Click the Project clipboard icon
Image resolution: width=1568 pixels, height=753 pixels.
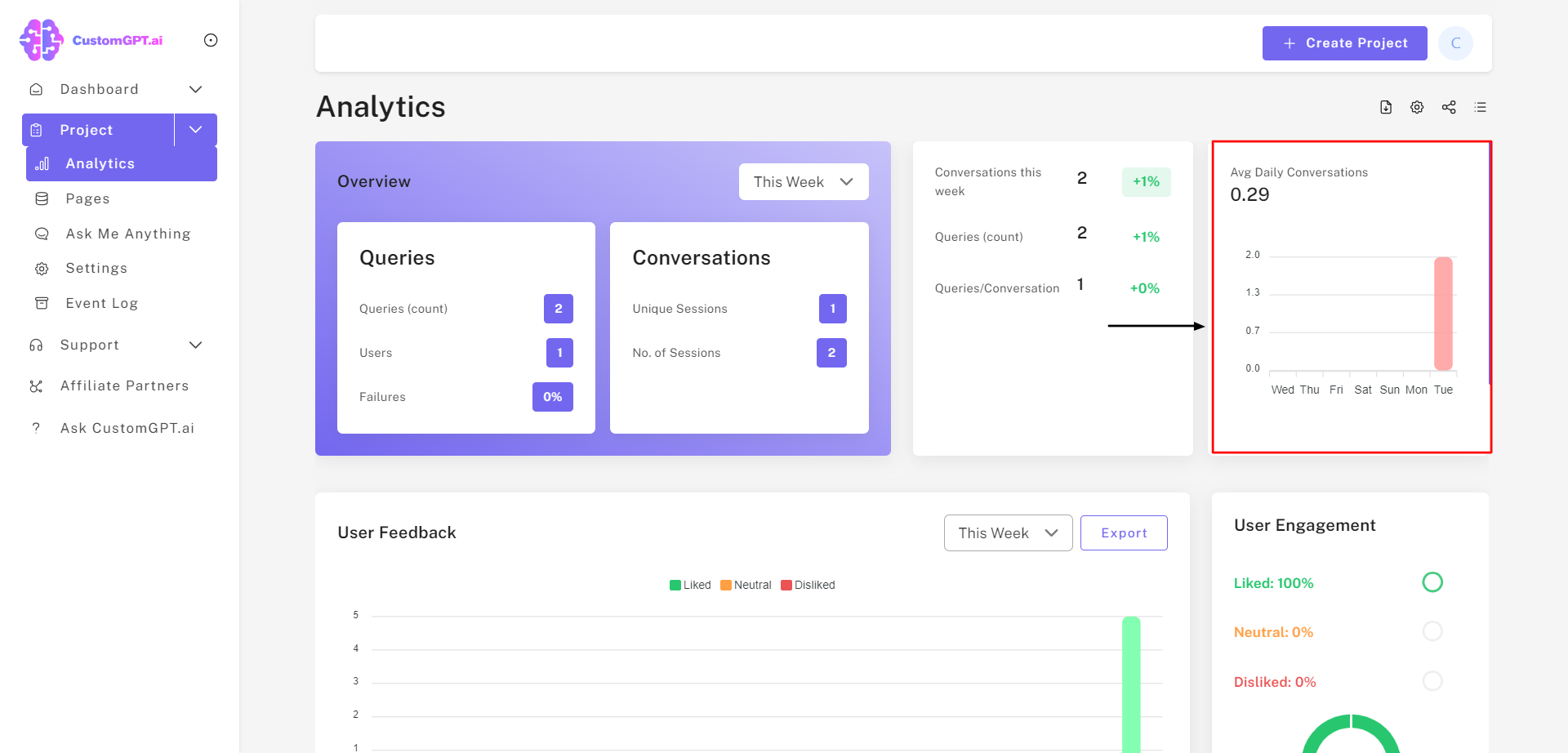(36, 130)
